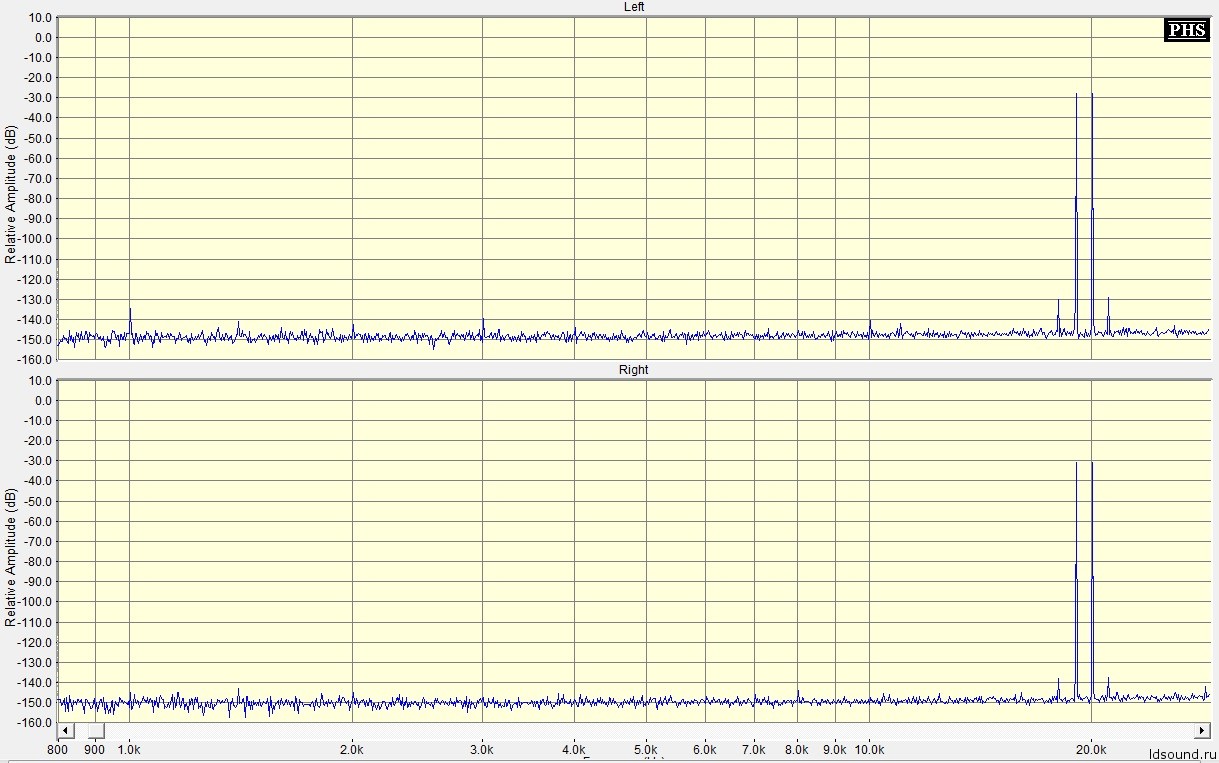This screenshot has width=1219, height=763.
Task: Click the 20.0k frequency axis label
Action: coord(1091,749)
